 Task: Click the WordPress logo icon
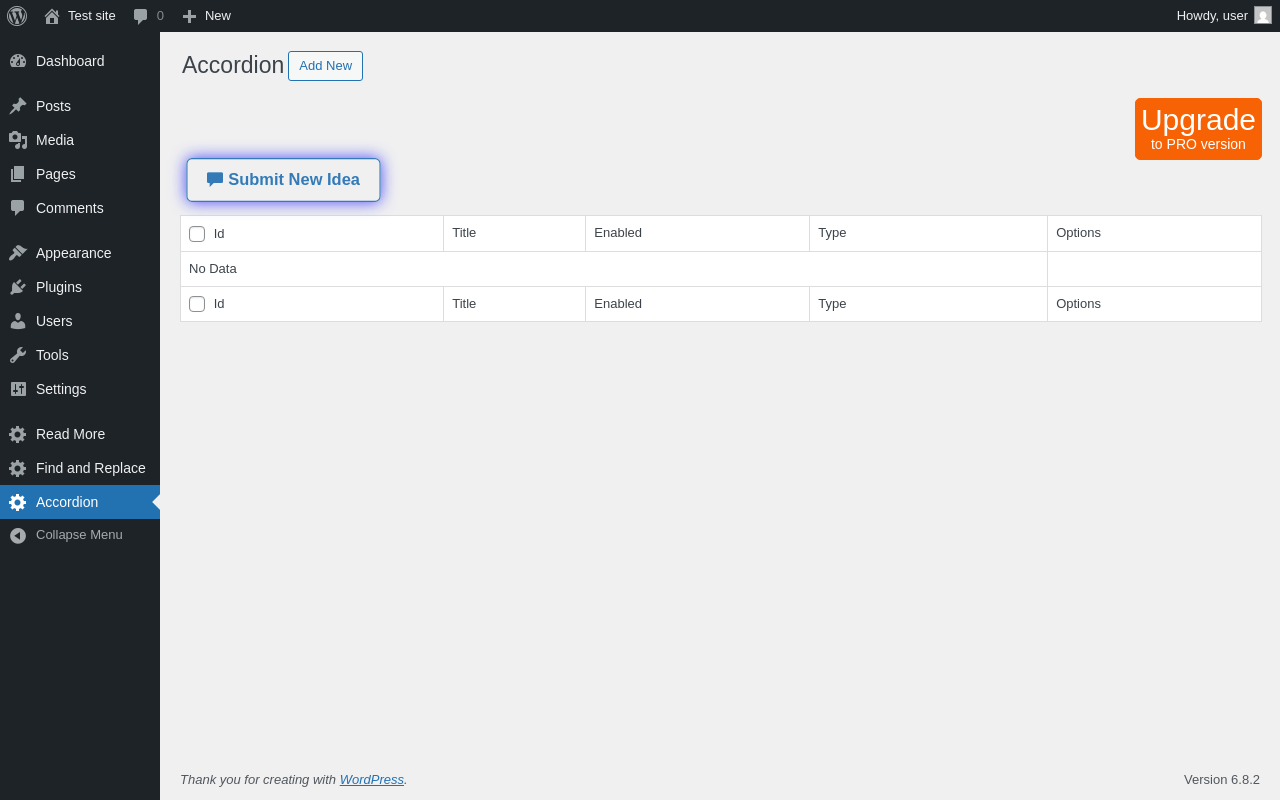(x=17, y=16)
